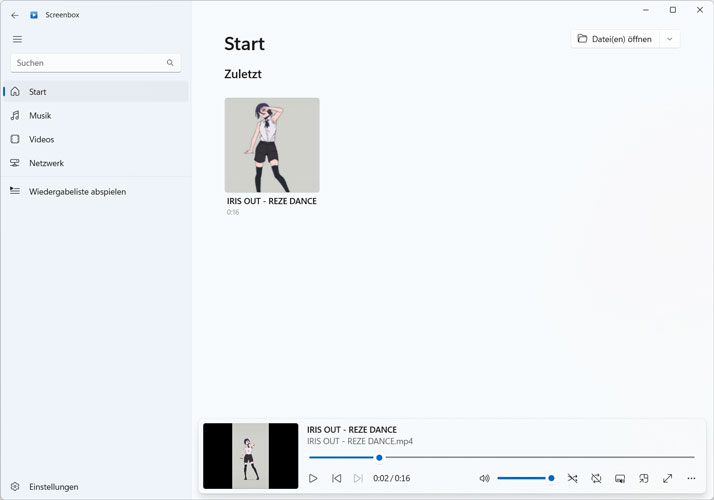Open the cast to device icon
The width and height of the screenshot is (714, 500).
[620, 479]
